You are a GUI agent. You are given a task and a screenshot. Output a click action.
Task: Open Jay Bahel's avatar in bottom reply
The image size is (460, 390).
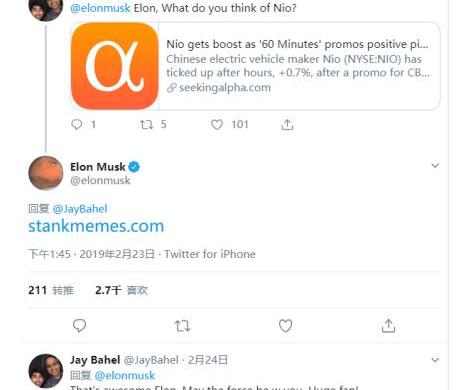46,371
